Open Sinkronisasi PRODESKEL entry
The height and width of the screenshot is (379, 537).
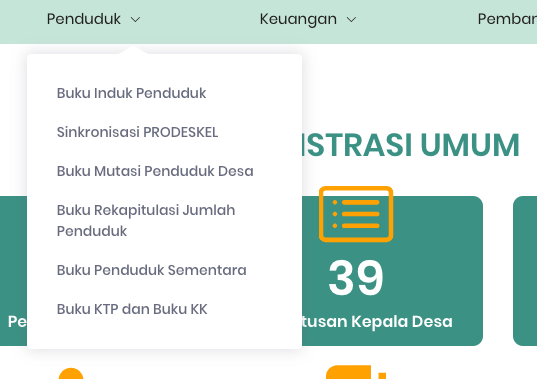[x=137, y=132]
